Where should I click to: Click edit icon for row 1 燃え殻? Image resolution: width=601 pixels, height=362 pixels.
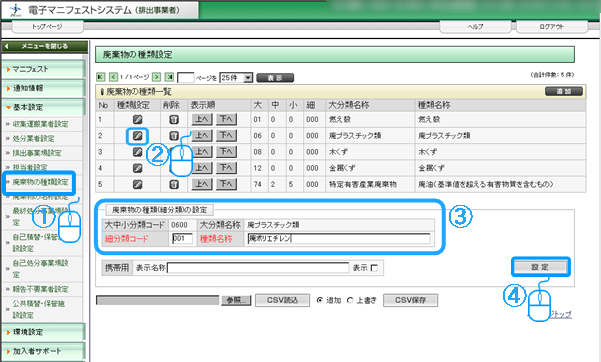tap(138, 120)
